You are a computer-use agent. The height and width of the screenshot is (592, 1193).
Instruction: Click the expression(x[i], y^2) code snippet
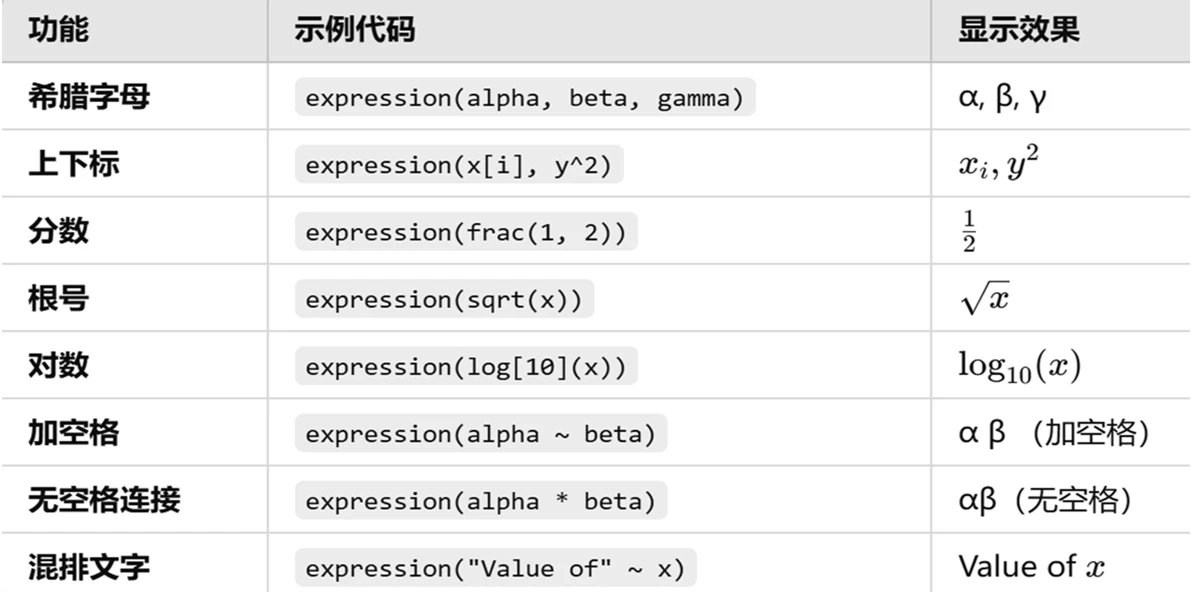pyautogui.click(x=458, y=167)
